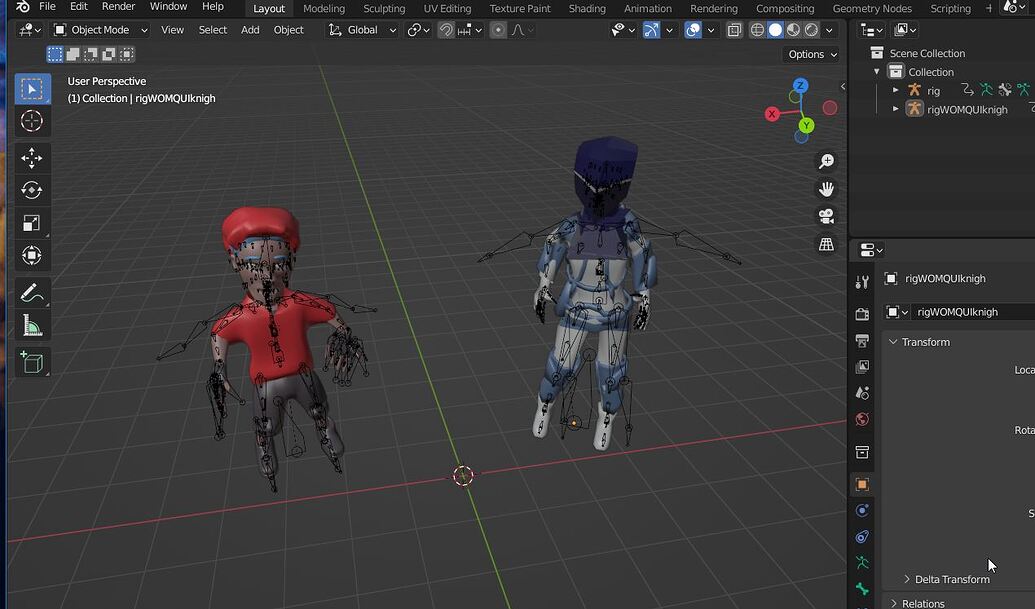Open the editor type dropdown in the 3D viewport
The image size is (1035, 609).
[x=30, y=30]
